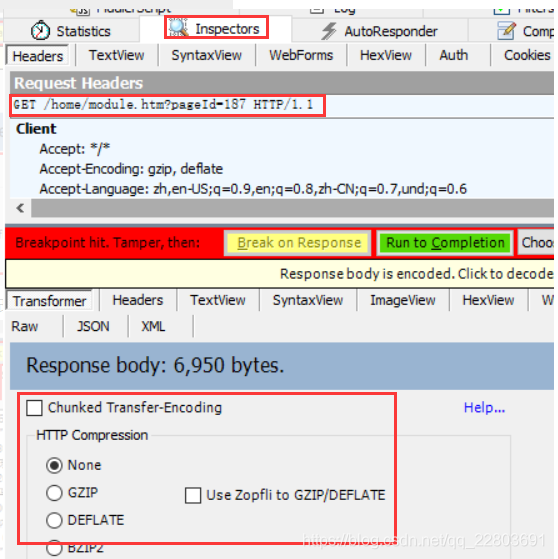Select the Accept-Language header line
This screenshot has width=558, height=559.
click(253, 189)
